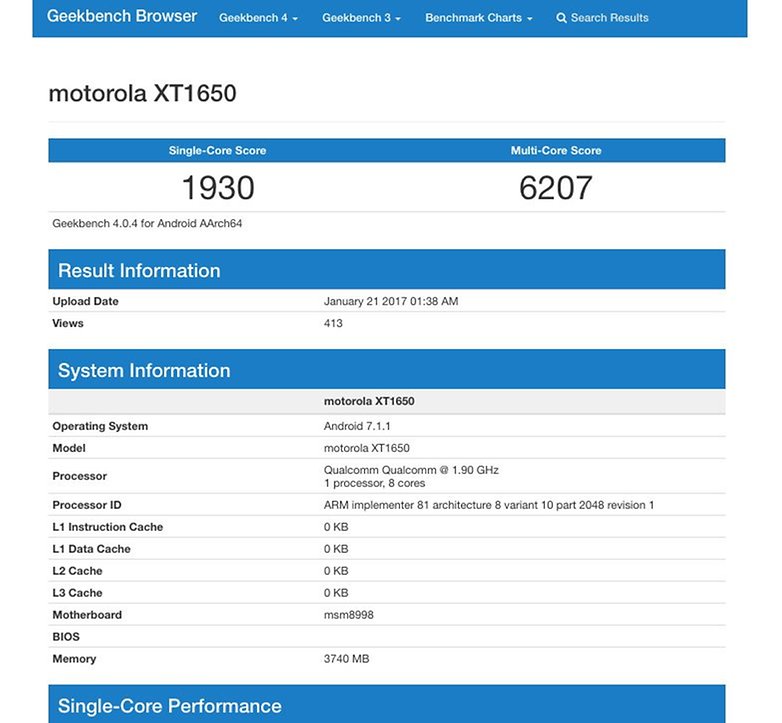Click the BIOS row label
Viewport: 782px width, 723px height.
pyautogui.click(x=66, y=637)
